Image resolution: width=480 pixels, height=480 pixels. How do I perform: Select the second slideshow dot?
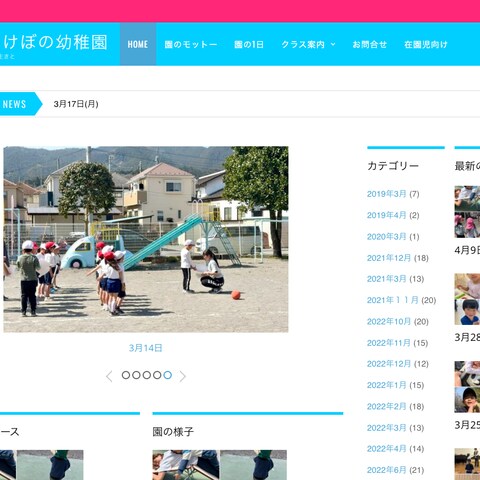(x=136, y=375)
